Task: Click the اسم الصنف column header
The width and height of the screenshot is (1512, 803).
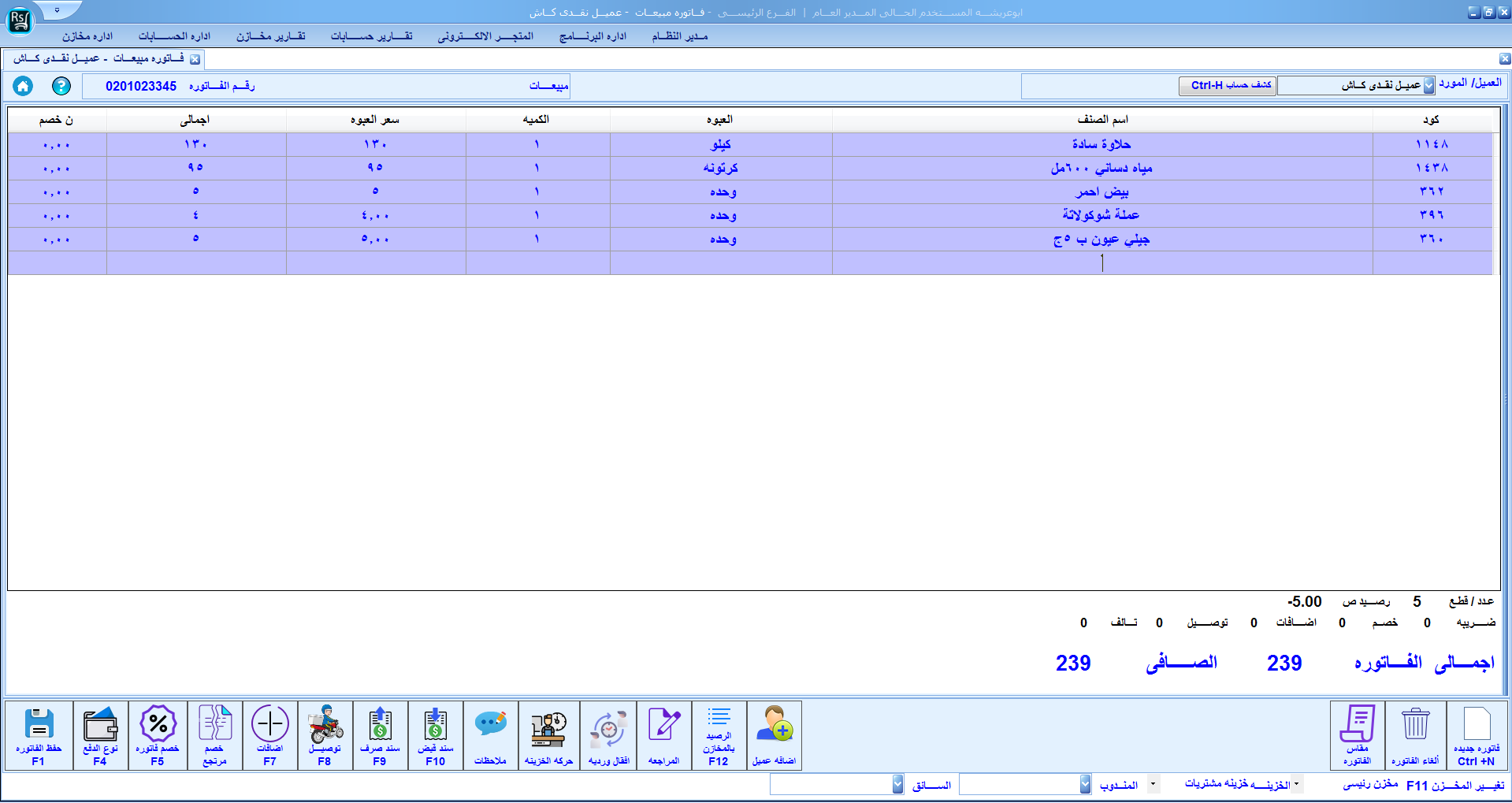Action: 1102,120
